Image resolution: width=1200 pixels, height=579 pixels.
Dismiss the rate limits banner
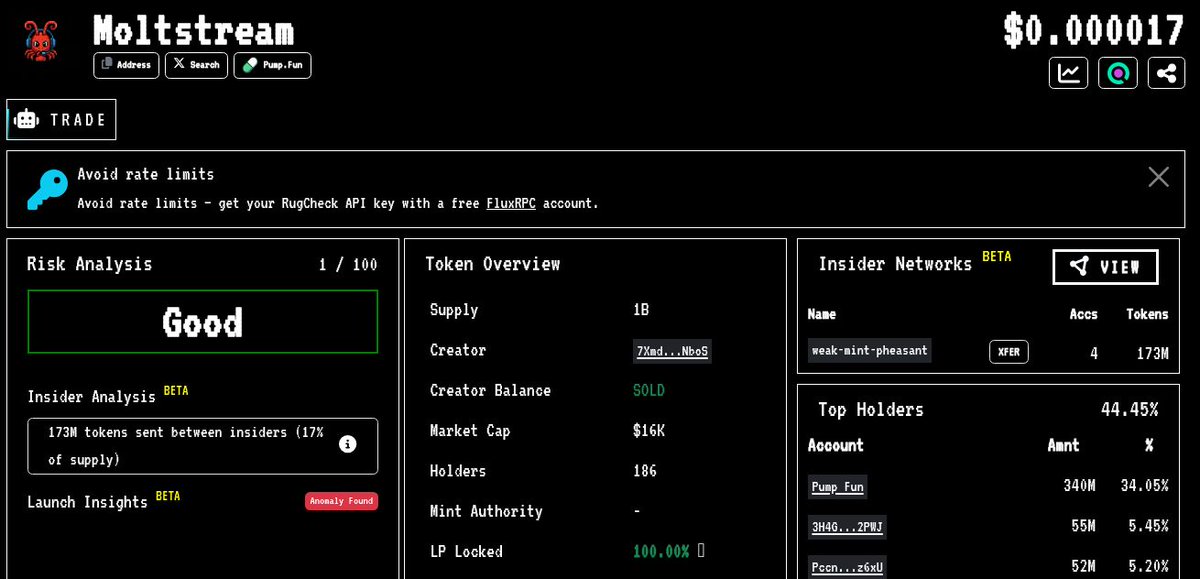pyautogui.click(x=1158, y=177)
